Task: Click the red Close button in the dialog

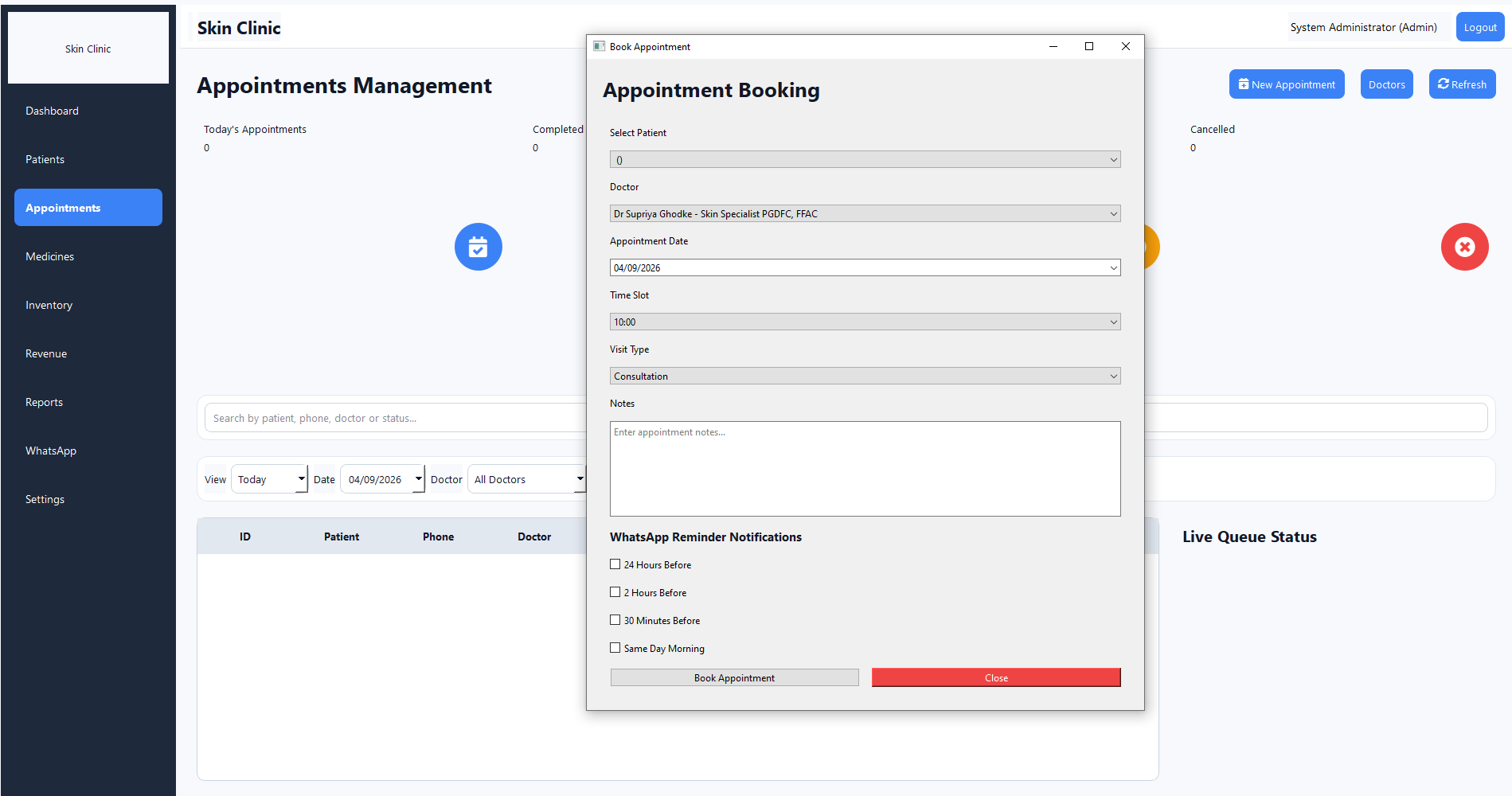Action: 996,677
